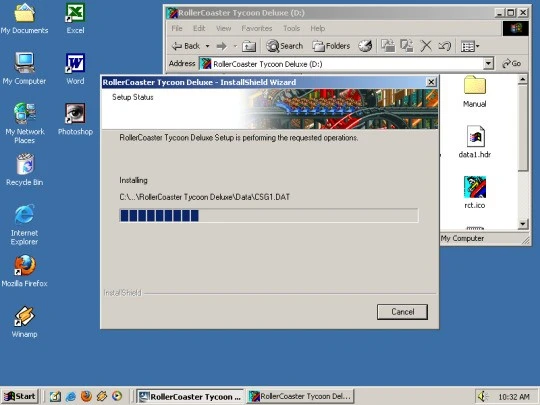Select the data1.hdr file icon
The width and height of the screenshot is (540, 405).
[475, 142]
